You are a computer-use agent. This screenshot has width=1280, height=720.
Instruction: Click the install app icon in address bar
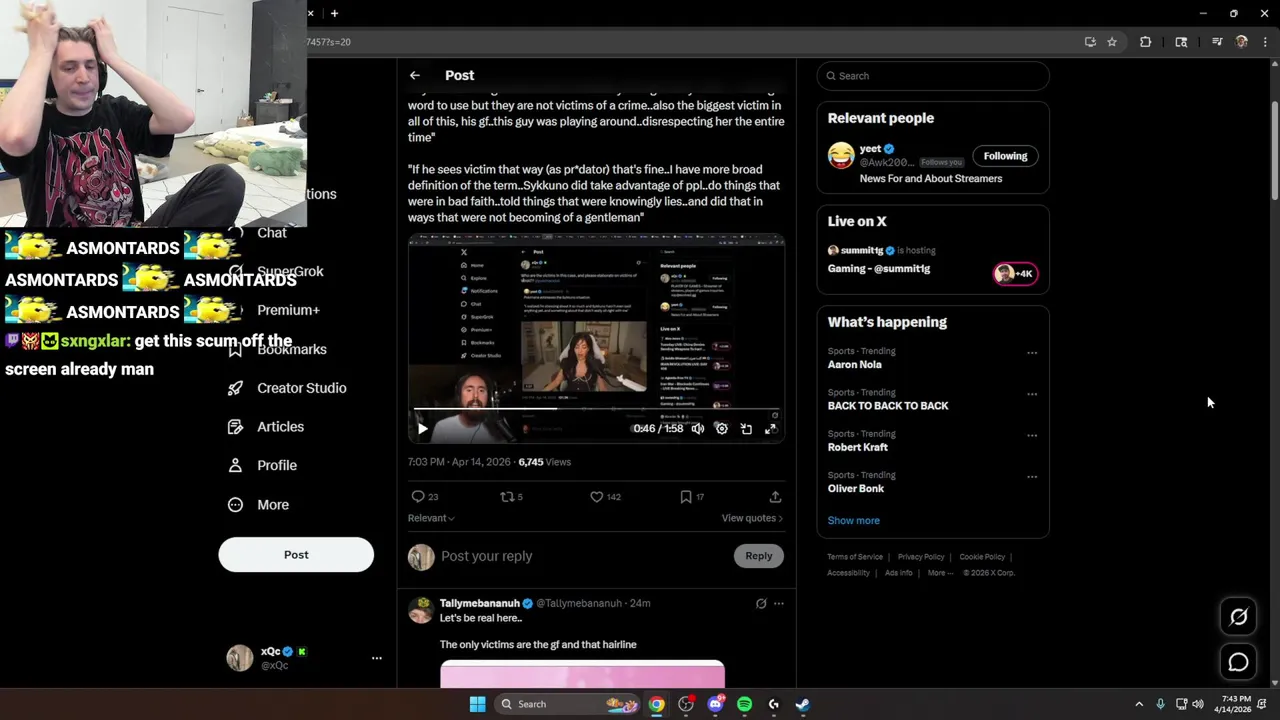tap(1090, 42)
